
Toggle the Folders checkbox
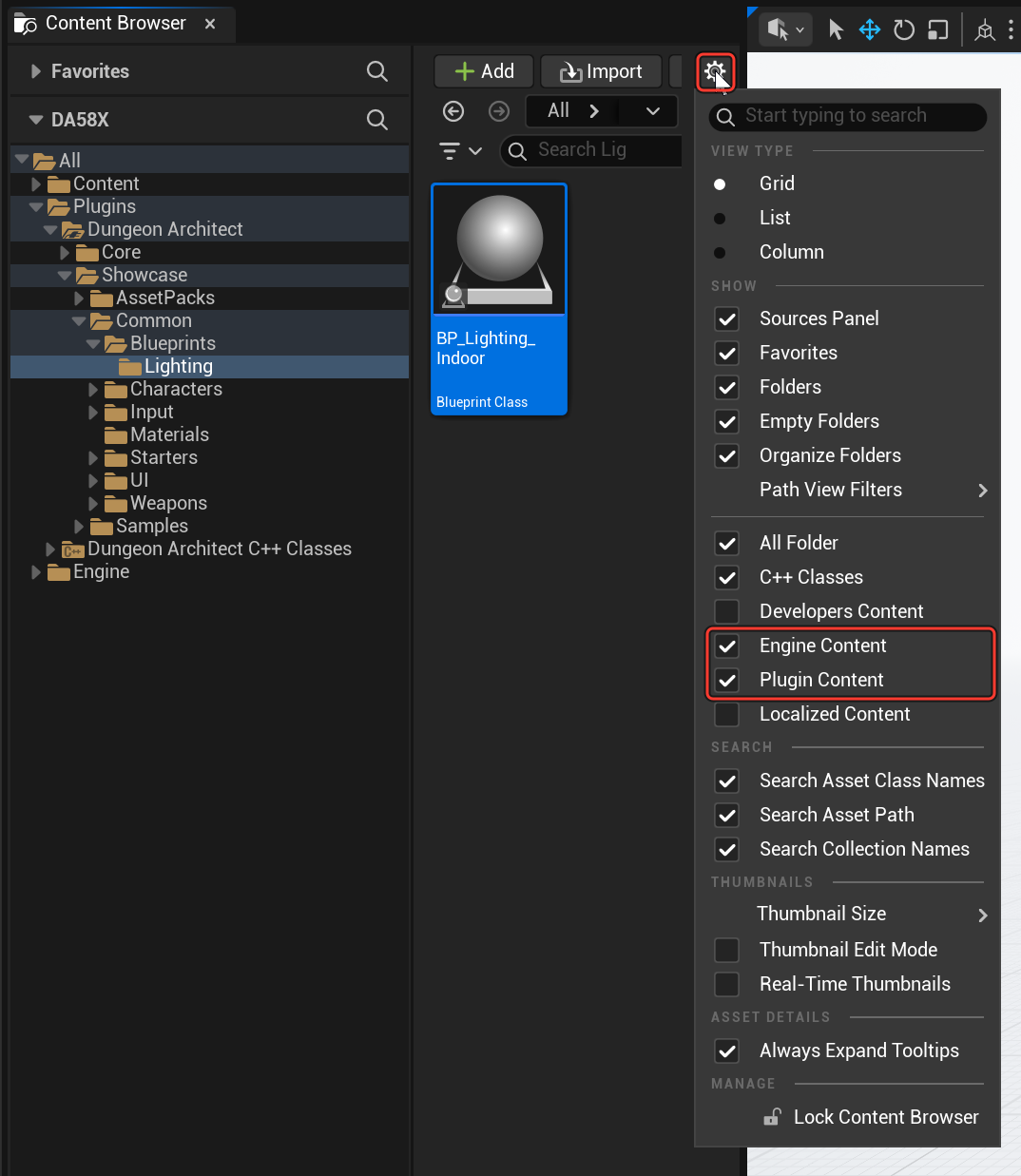pyautogui.click(x=727, y=387)
